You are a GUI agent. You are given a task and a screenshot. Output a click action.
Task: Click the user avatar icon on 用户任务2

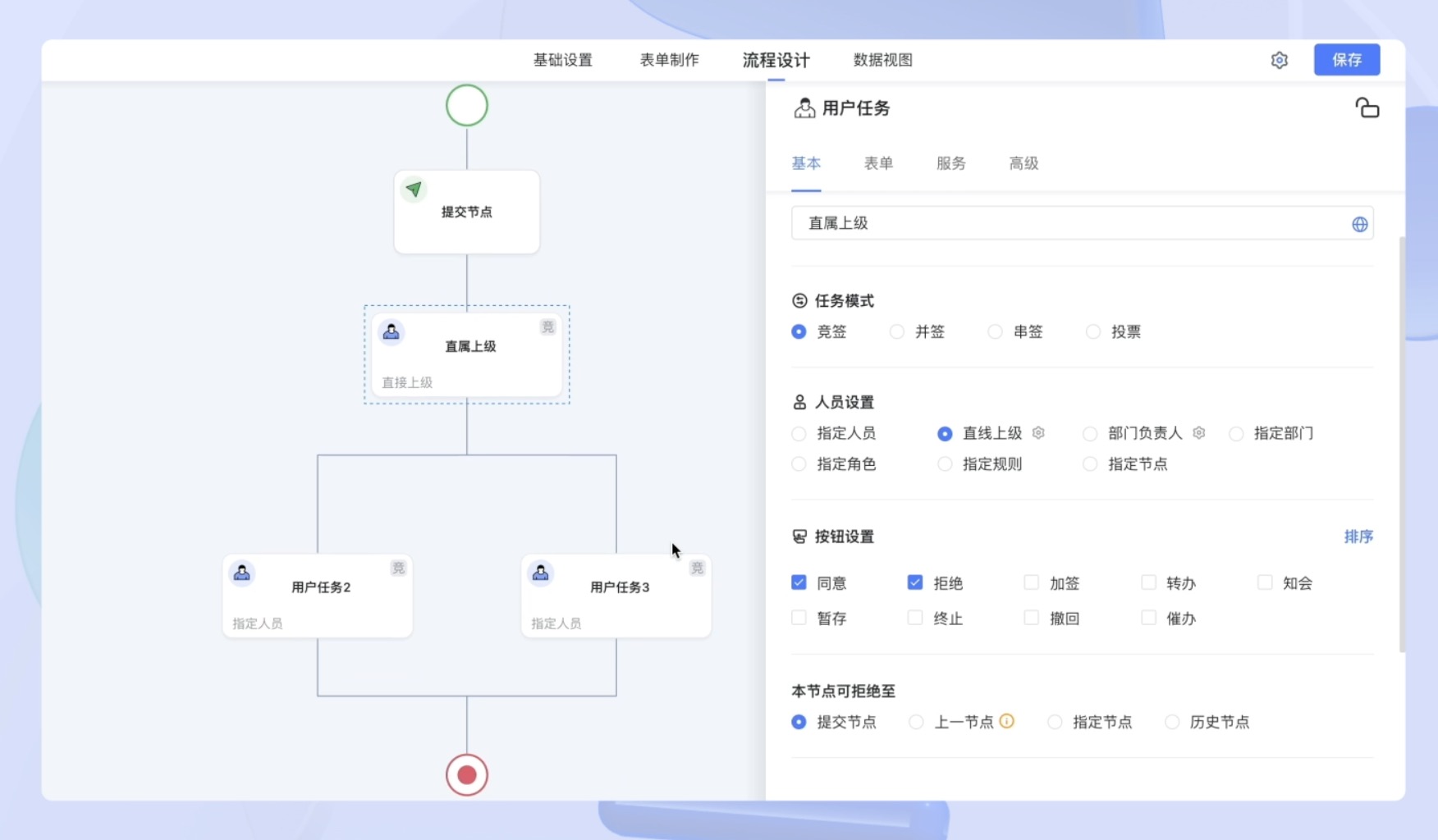(242, 573)
